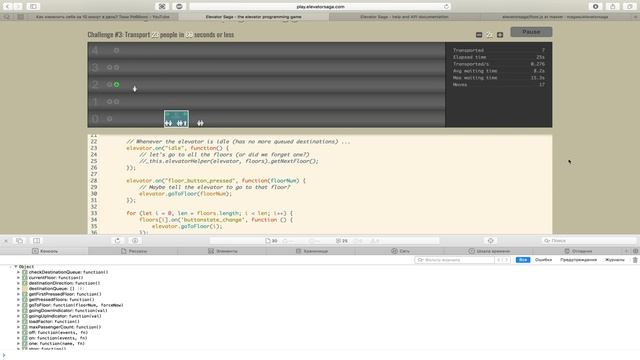Decrease time scale with minus icon

click(479, 35)
